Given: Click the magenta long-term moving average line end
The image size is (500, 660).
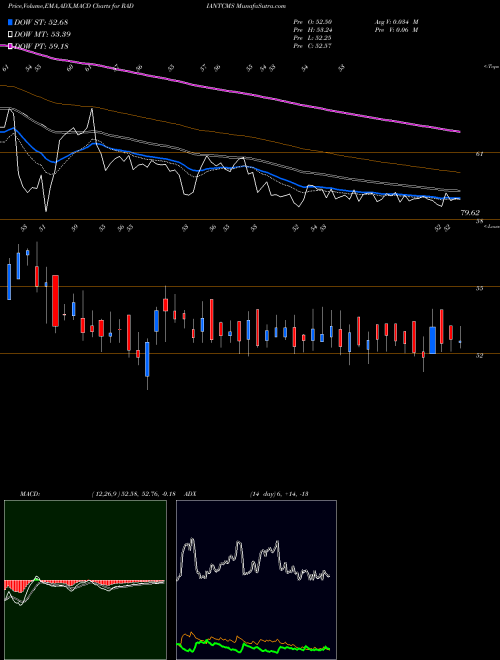Looking at the screenshot, I should tap(458, 132).
